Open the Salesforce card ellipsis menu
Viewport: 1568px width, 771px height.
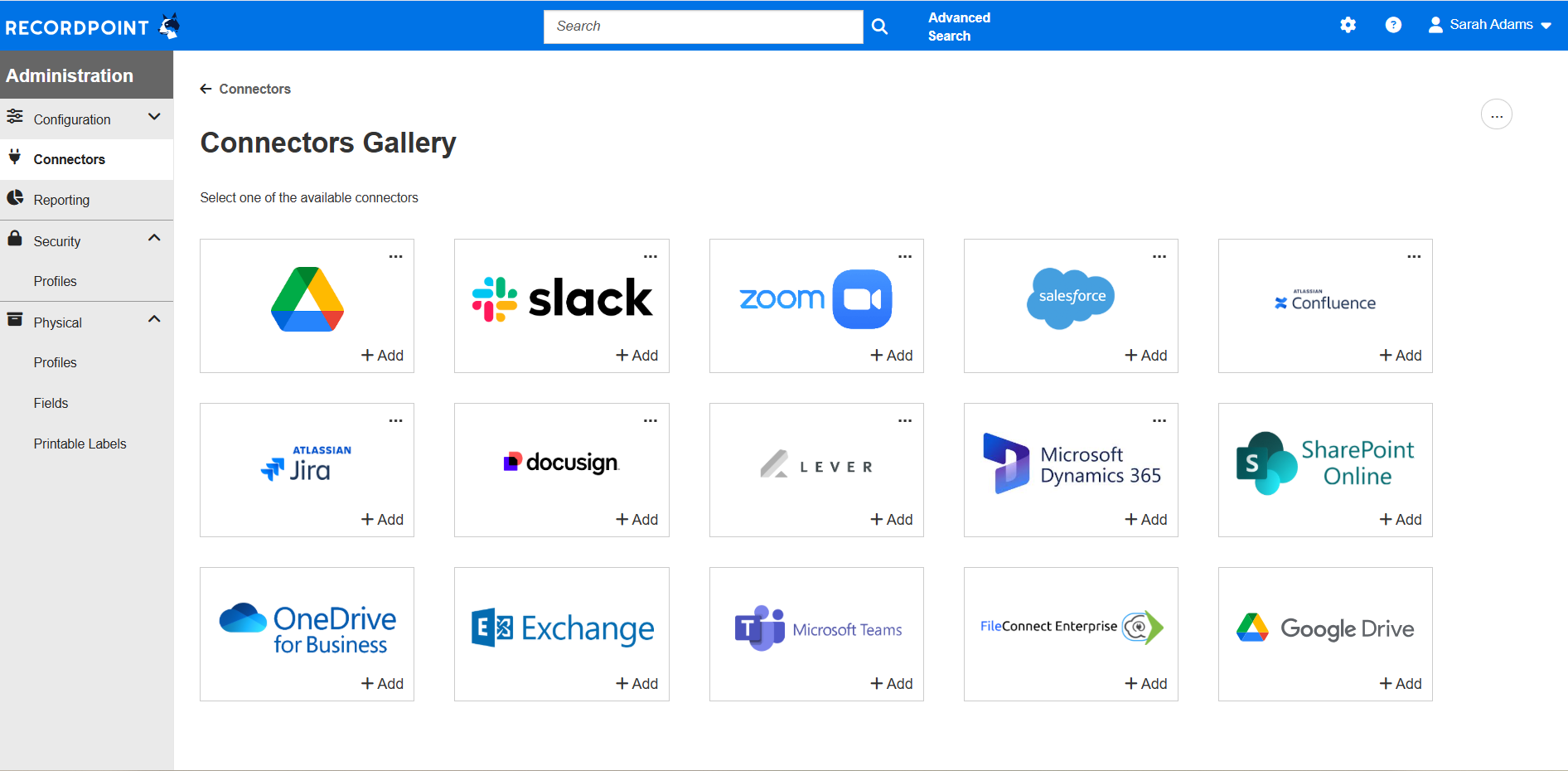coord(1159,257)
